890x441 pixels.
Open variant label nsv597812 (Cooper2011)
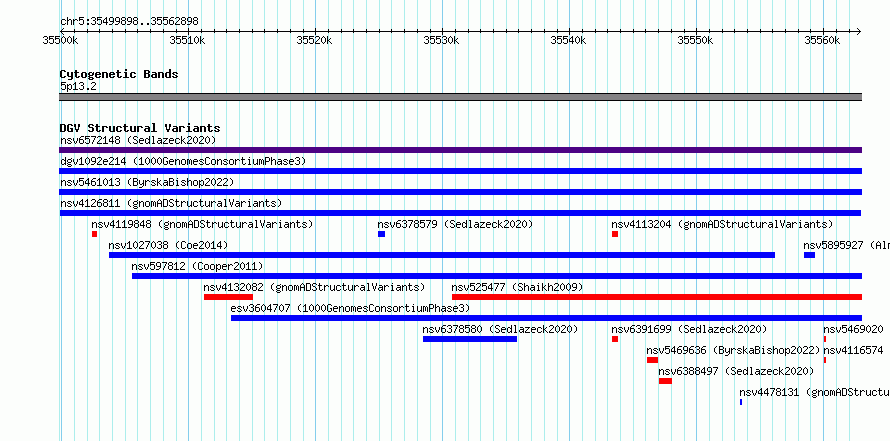[x=197, y=266]
